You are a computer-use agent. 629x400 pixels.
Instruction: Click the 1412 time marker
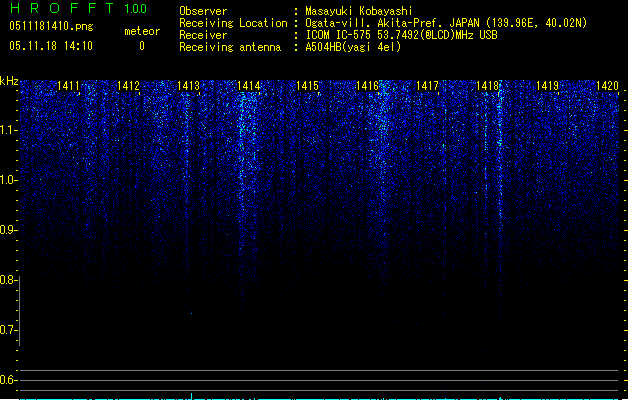(x=128, y=85)
